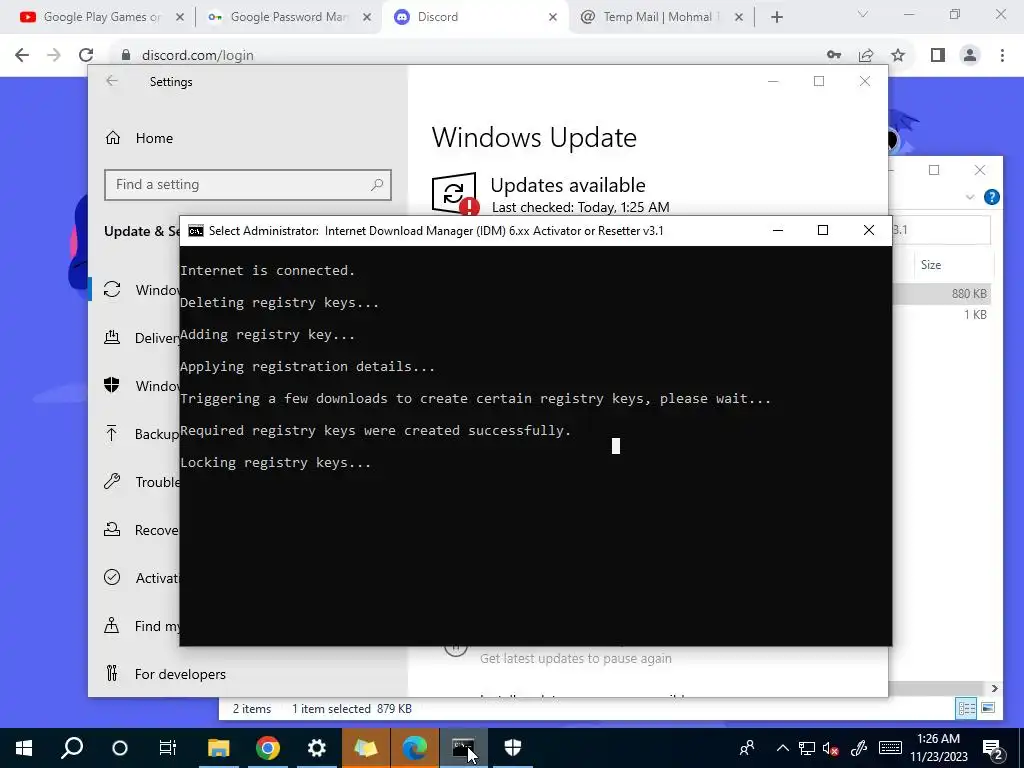Open Delivery Optimization settings

[x=136, y=338]
